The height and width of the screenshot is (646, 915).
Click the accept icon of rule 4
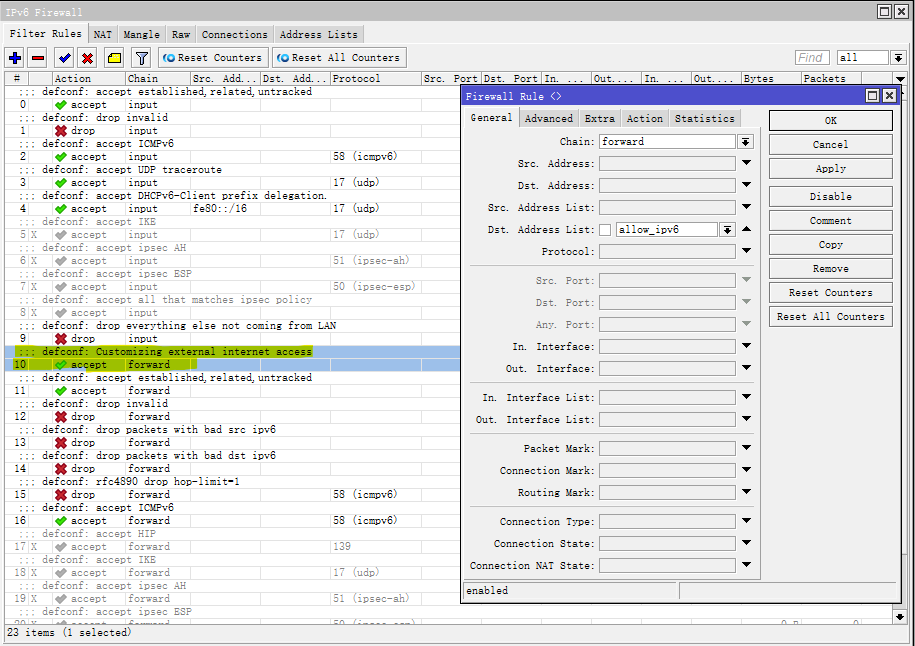(x=61, y=209)
